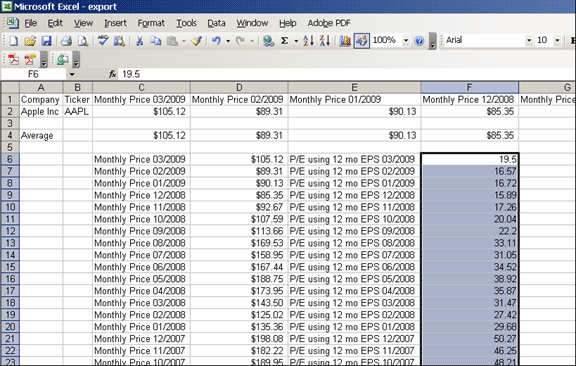Run the Spelling check icon
Viewport: 576px width, 366px height.
pos(103,40)
